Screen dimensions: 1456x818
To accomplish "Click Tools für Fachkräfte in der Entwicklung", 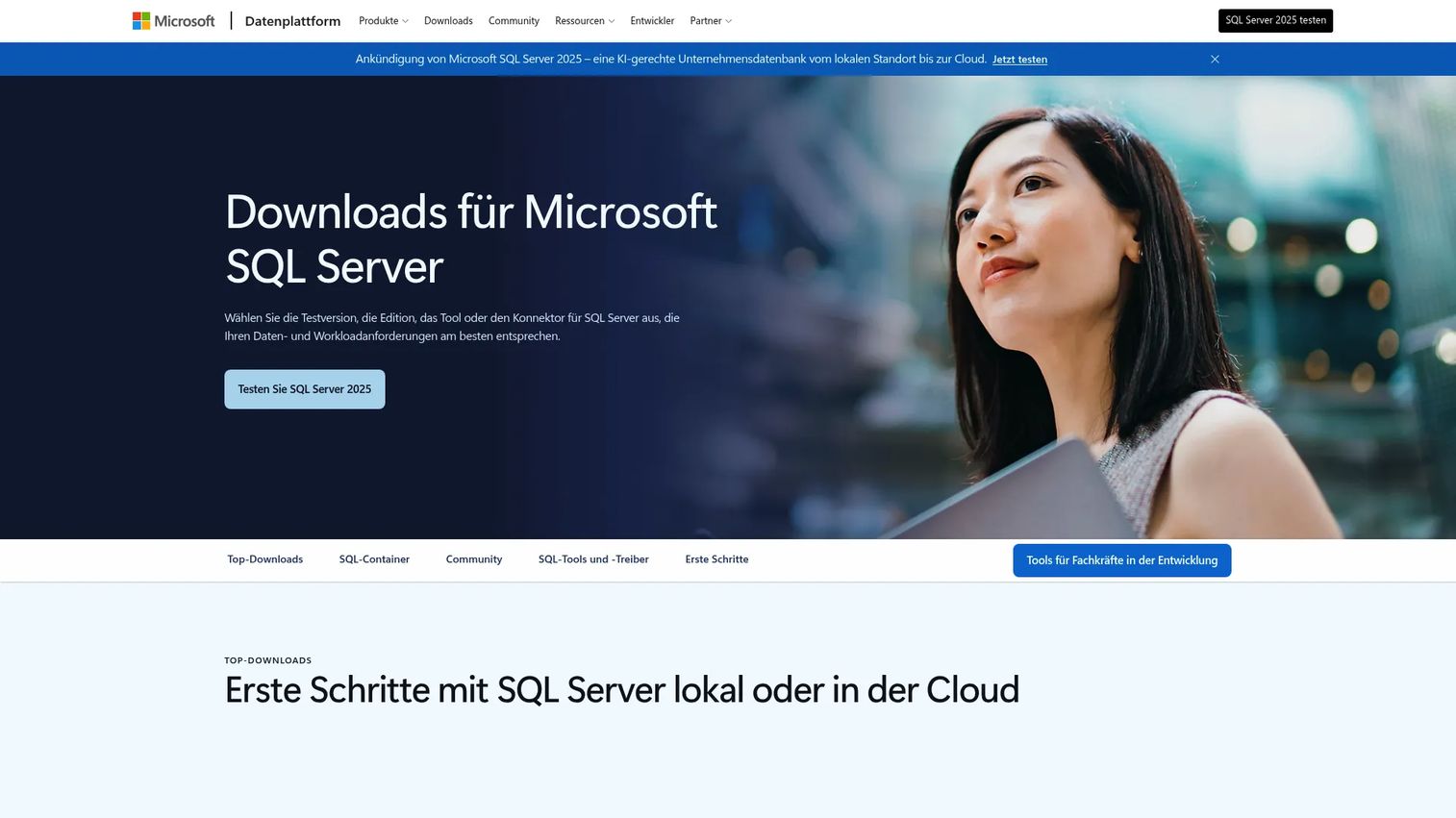I will click(1121, 560).
